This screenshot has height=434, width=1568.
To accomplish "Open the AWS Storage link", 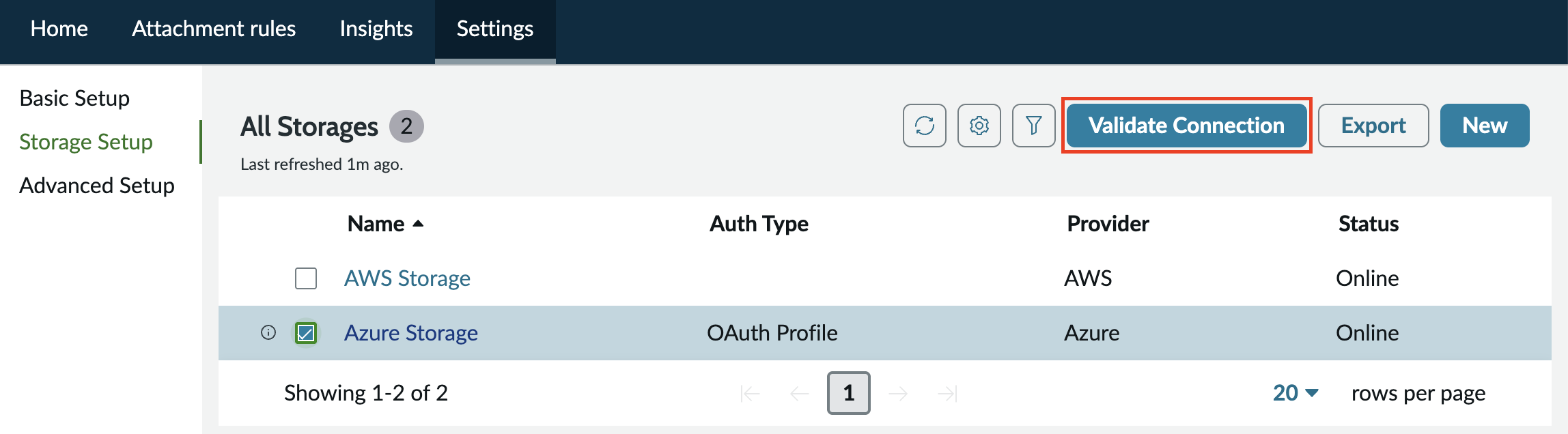I will tap(407, 278).
